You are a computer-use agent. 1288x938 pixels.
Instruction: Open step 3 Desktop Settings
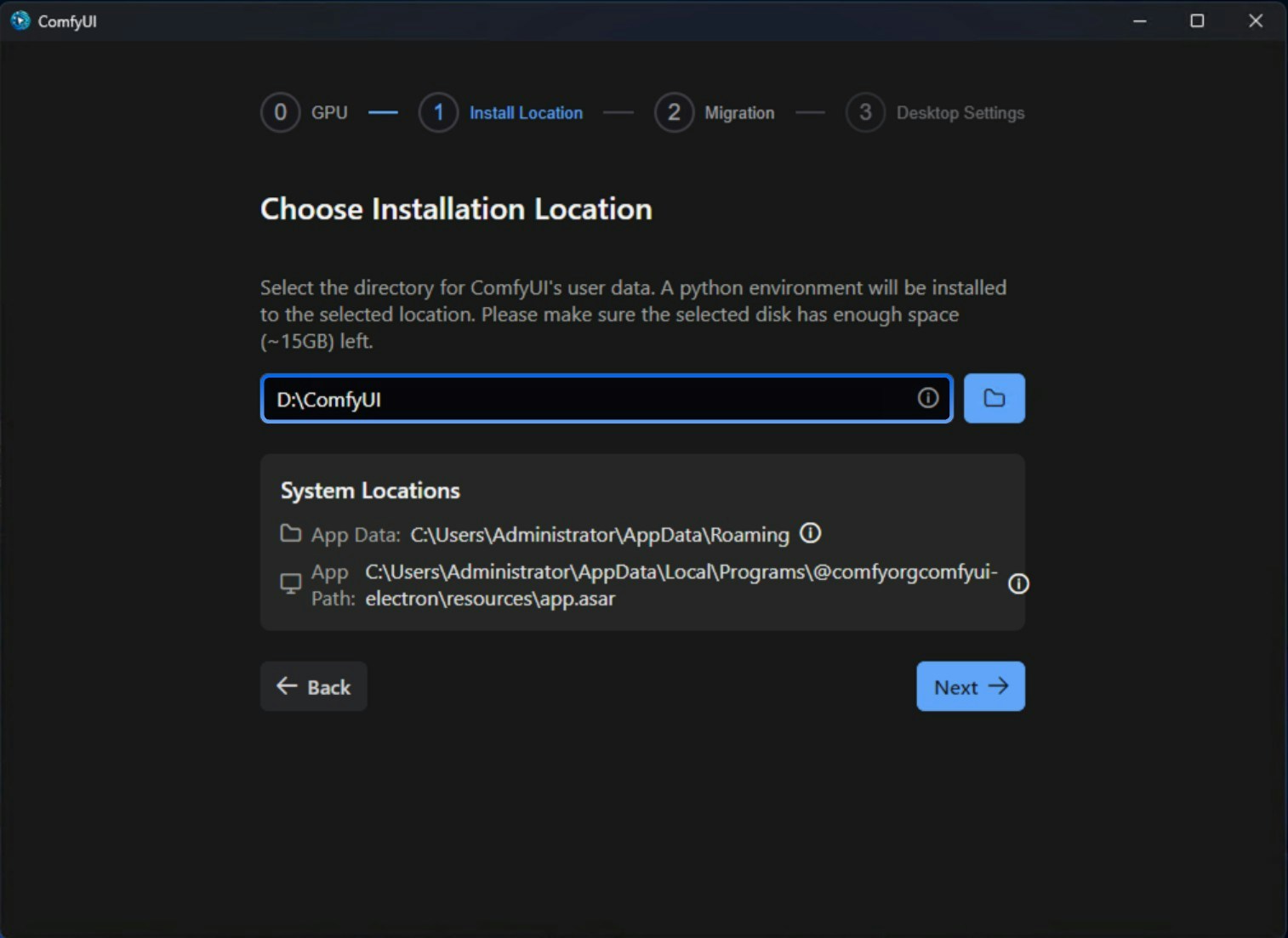(865, 112)
